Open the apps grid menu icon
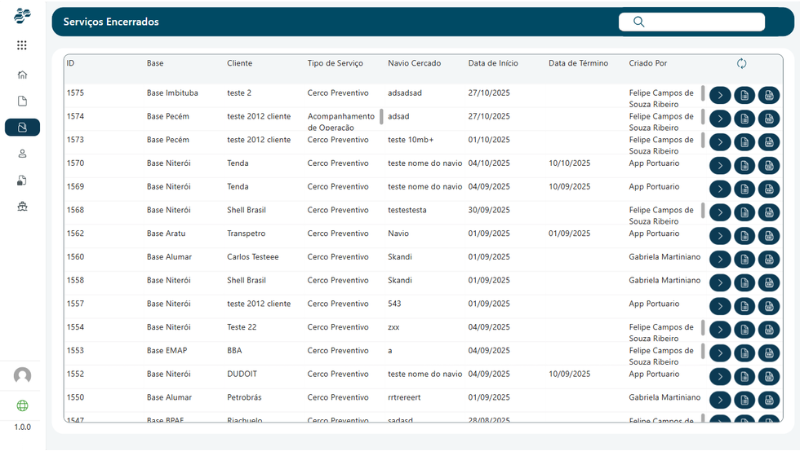 coord(22,45)
